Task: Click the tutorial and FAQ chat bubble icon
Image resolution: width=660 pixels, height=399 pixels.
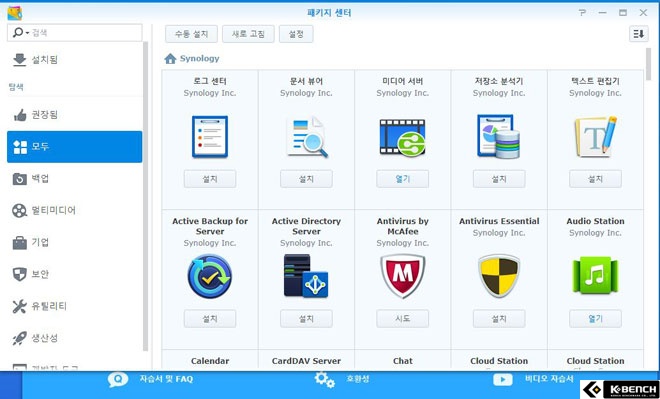Action: tap(118, 379)
